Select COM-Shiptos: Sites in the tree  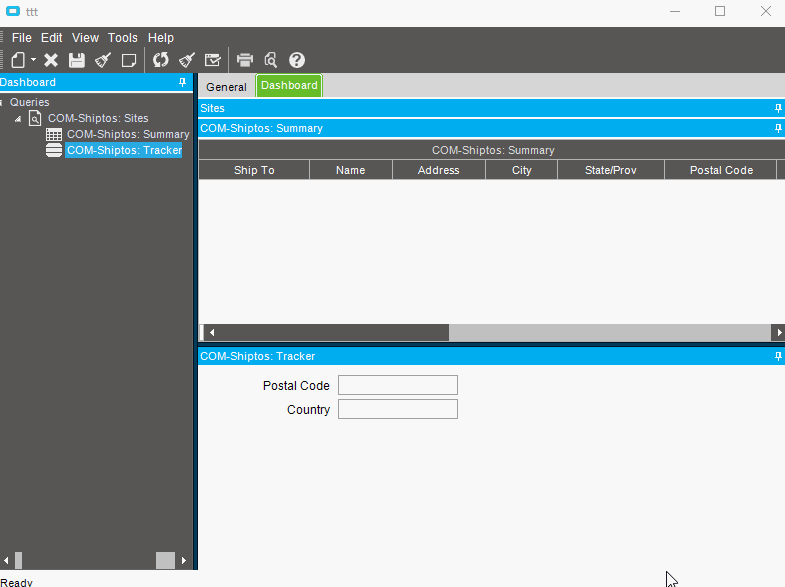tap(98, 118)
